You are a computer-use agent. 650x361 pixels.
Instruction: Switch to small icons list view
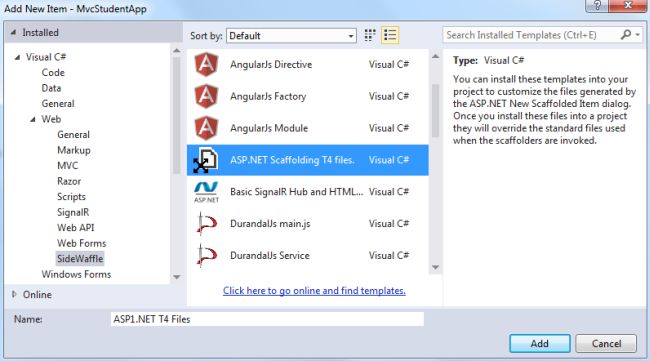390,35
